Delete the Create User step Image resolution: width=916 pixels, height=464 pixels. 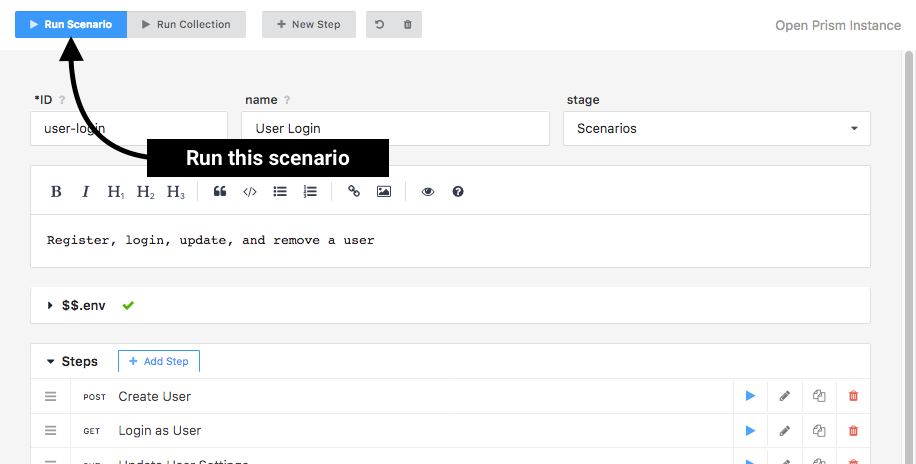(x=853, y=397)
